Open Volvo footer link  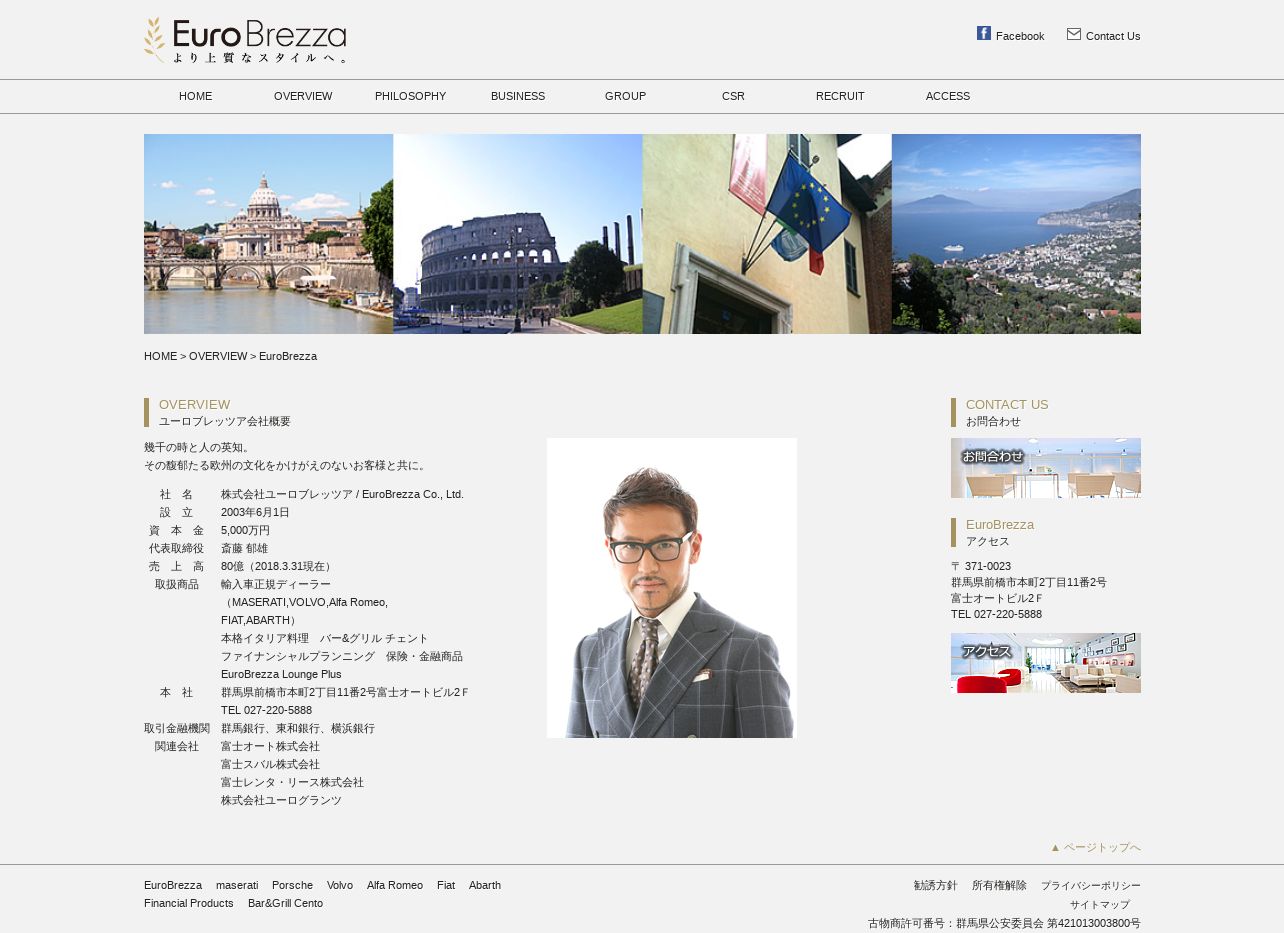340,885
